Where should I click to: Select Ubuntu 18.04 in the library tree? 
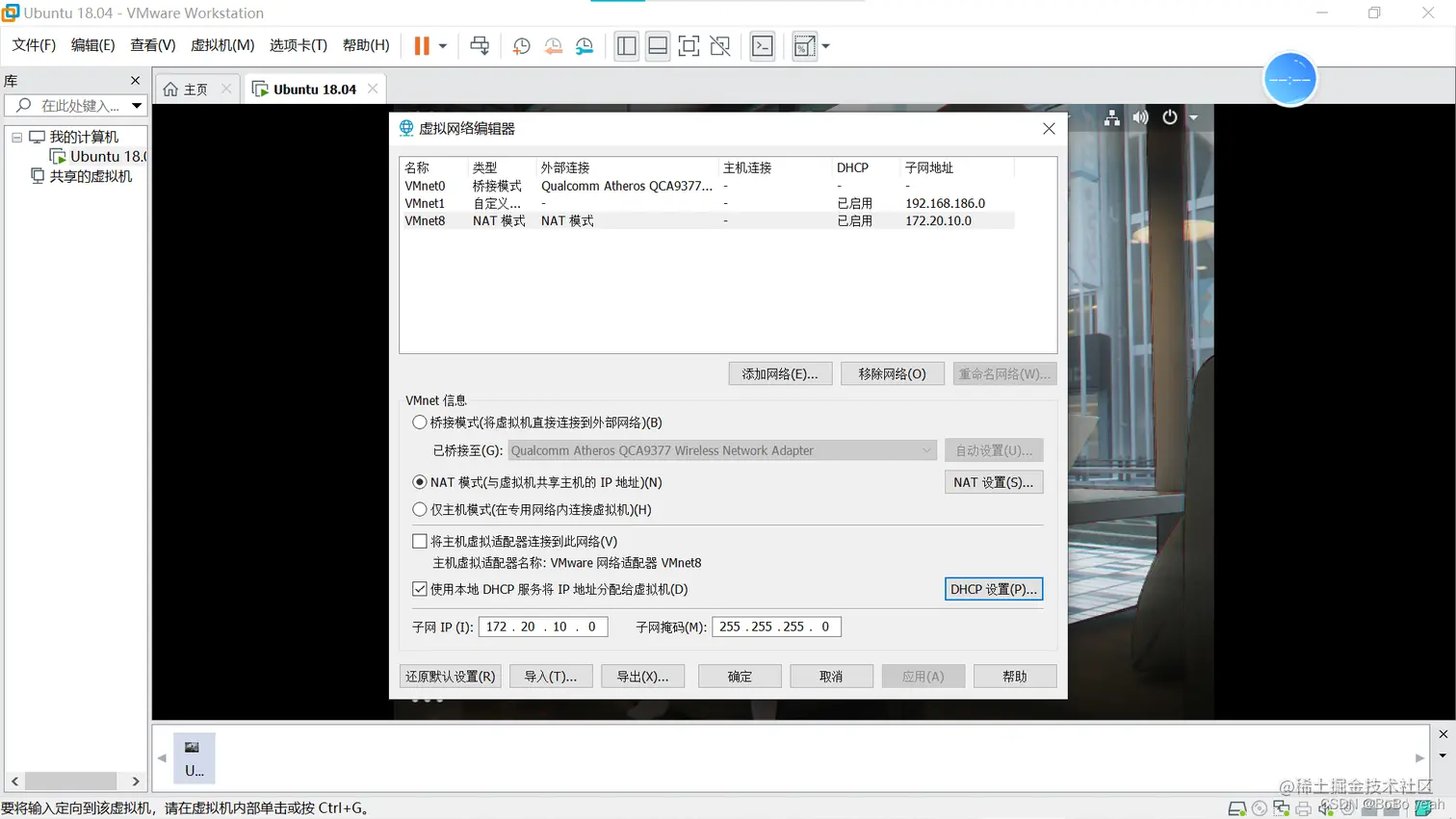pos(99,156)
